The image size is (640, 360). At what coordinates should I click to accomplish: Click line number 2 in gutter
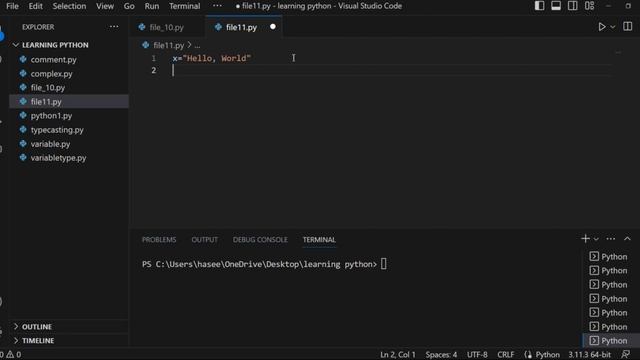[x=154, y=71]
